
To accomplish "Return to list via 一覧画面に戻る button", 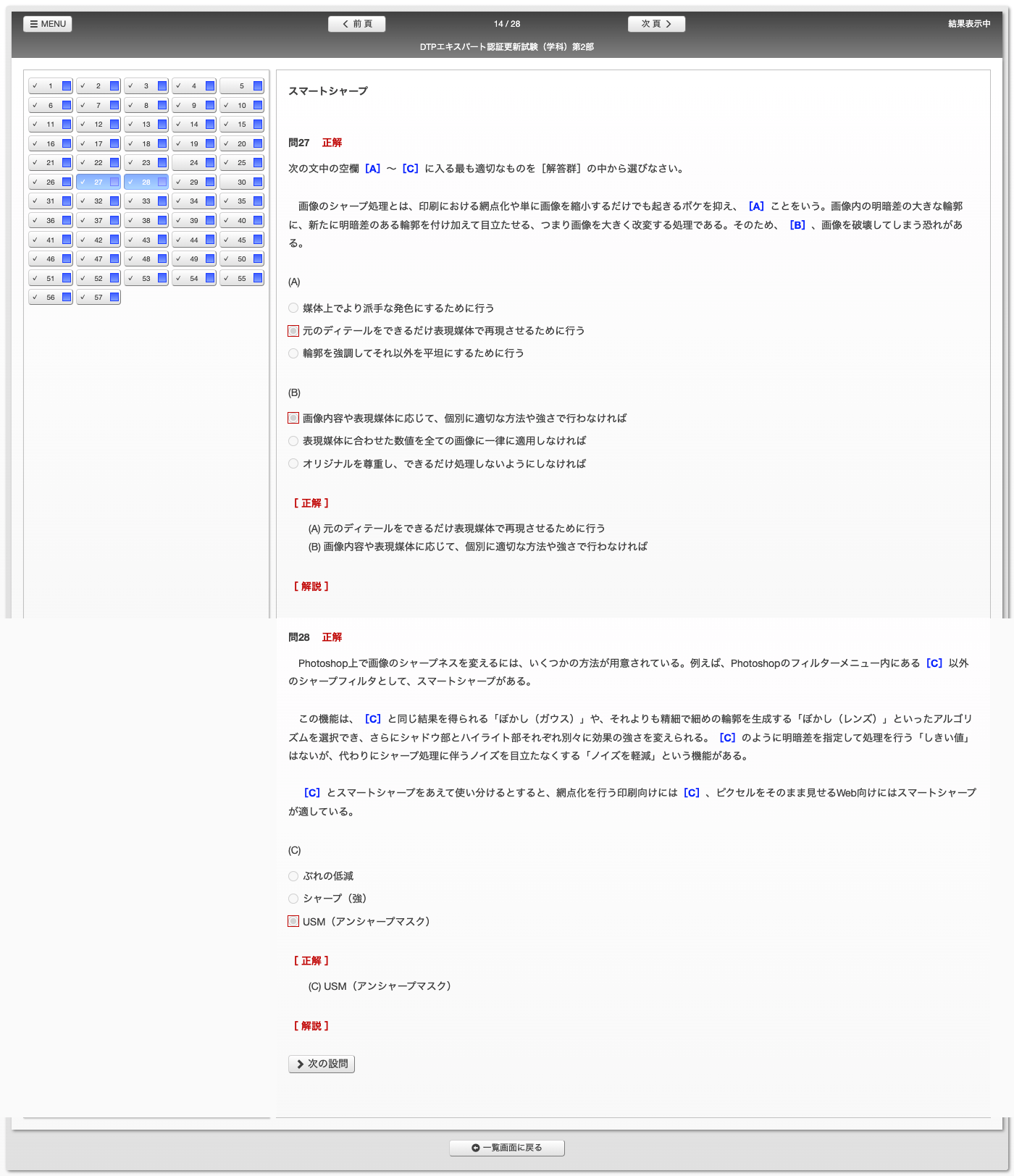I will pyautogui.click(x=507, y=1148).
